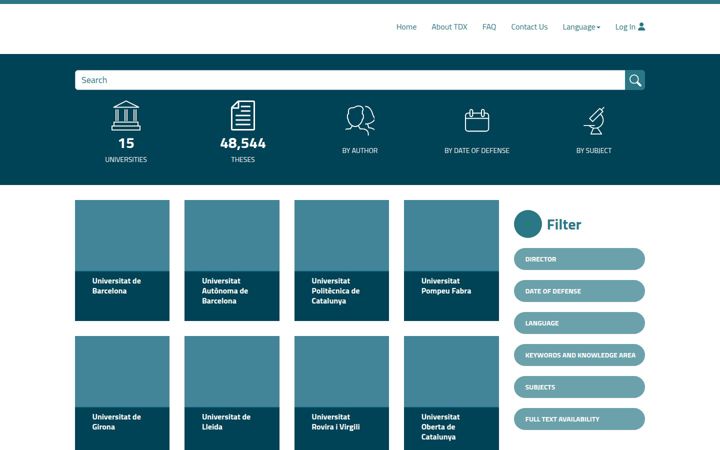
Task: Click into the Search text field
Action: click(x=350, y=80)
